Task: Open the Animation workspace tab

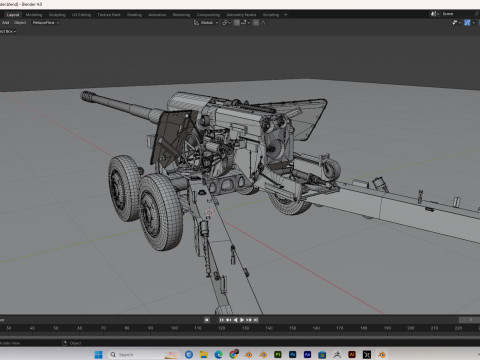Action: point(157,15)
